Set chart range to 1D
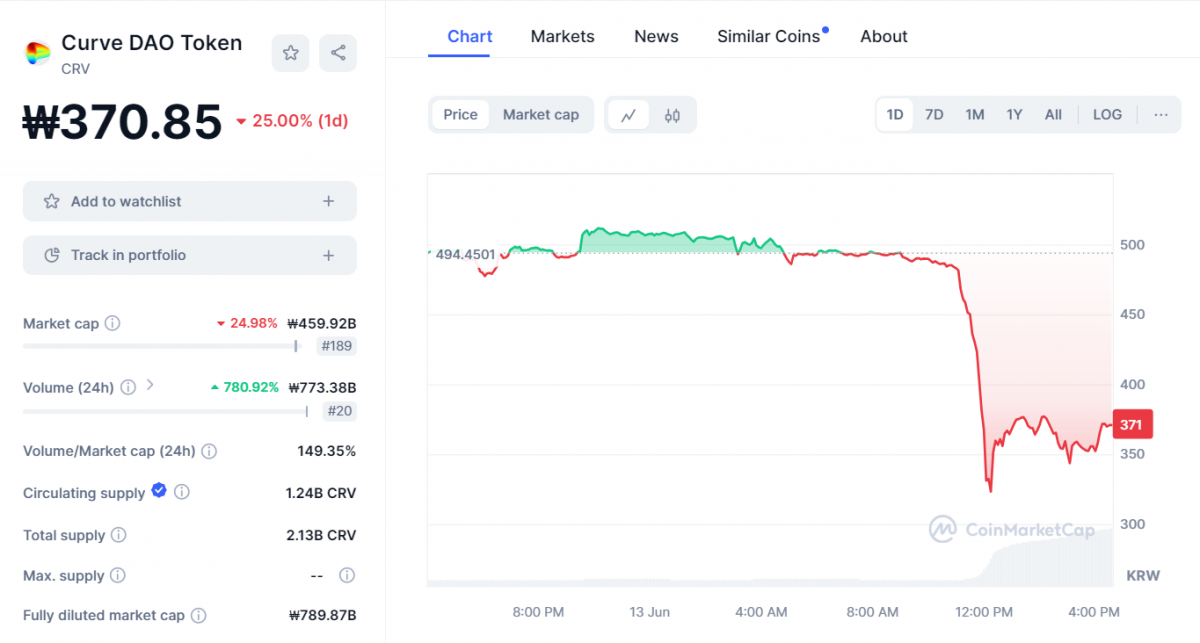This screenshot has height=643, width=1200. pyautogui.click(x=895, y=115)
